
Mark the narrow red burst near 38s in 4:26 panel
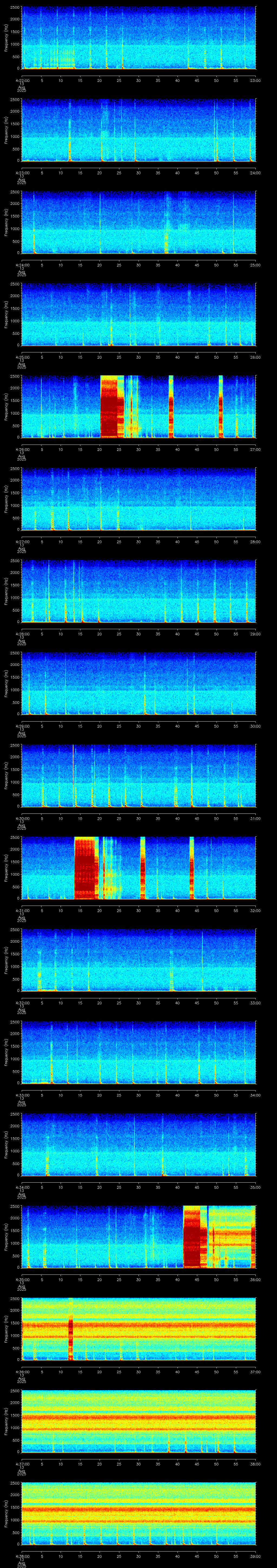171,407
